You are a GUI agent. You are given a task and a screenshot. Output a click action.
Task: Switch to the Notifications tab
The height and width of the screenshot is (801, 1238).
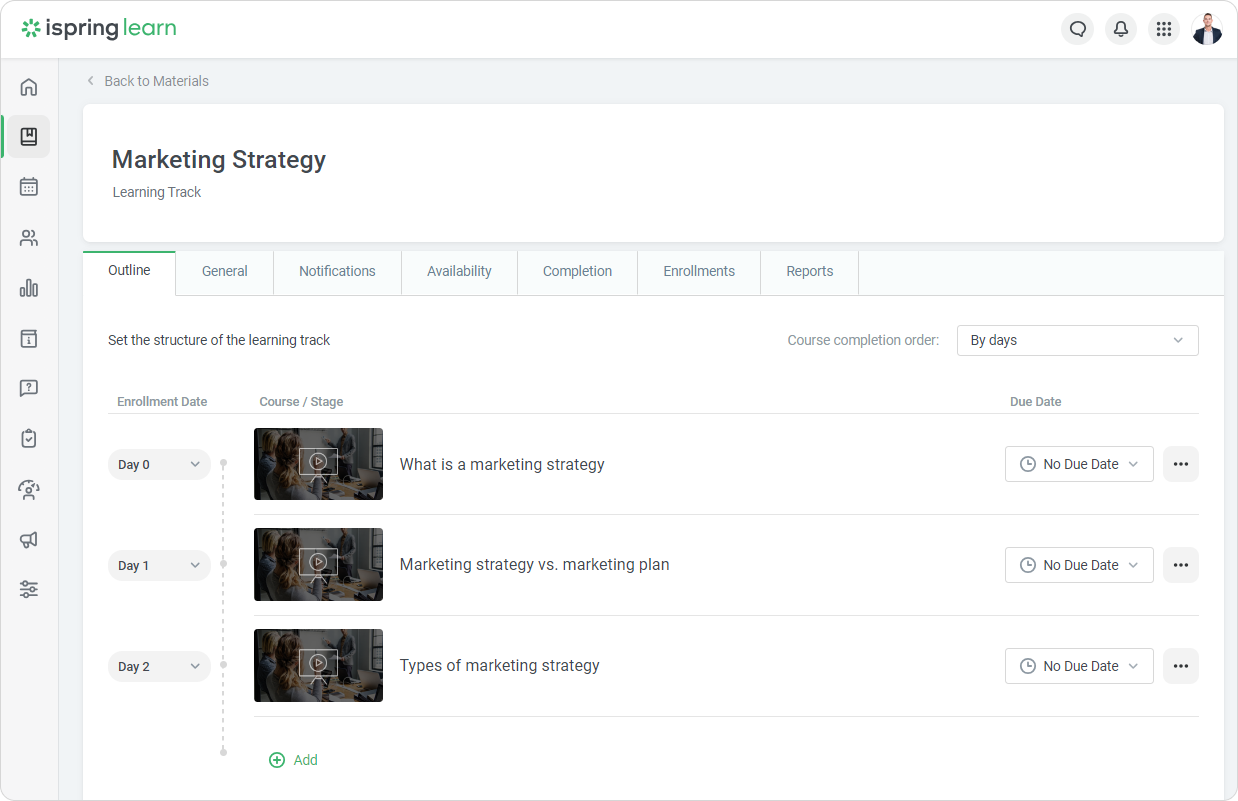click(337, 272)
